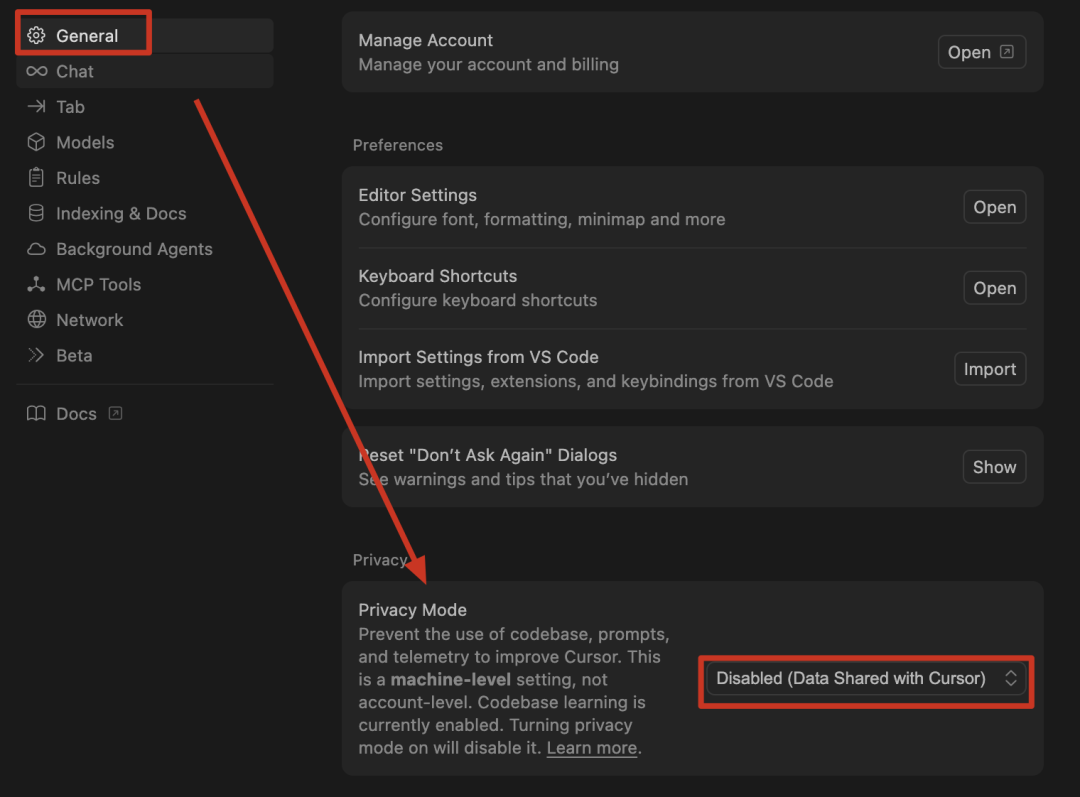1080x797 pixels.
Task: Click 'Configure keyboard shortcuts' description text
Action: click(477, 300)
